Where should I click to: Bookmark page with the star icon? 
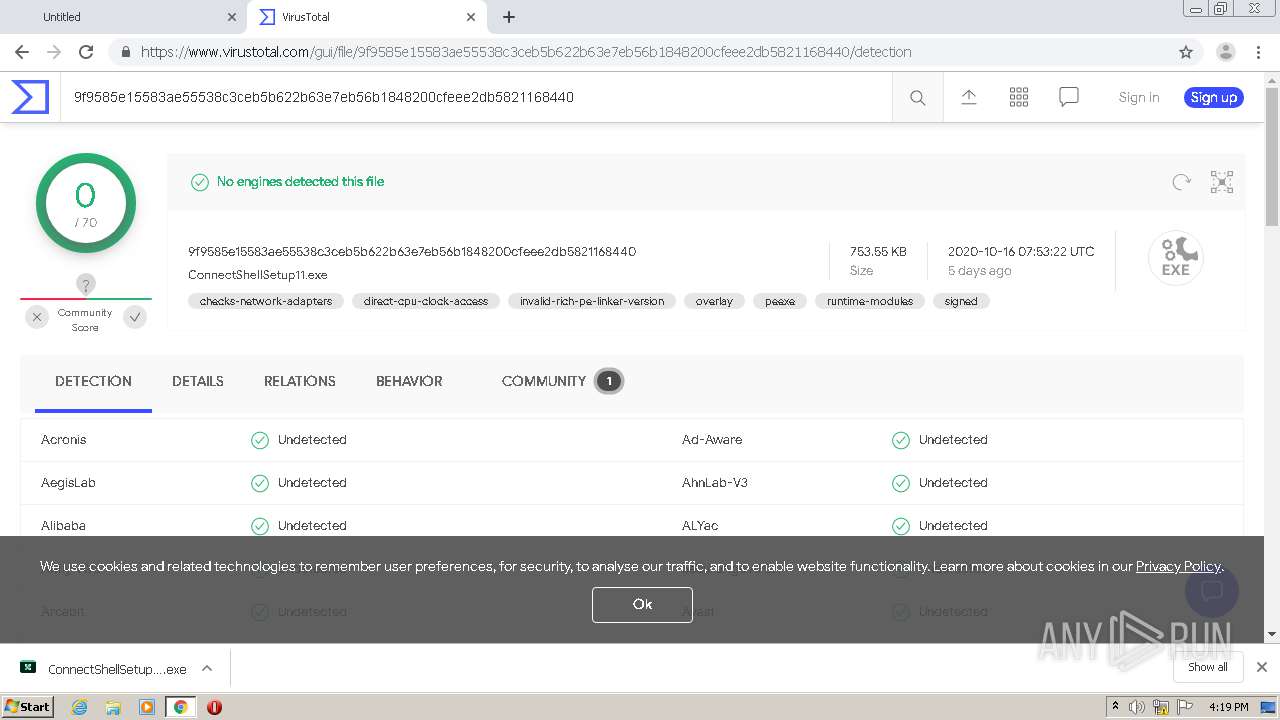[x=1186, y=52]
